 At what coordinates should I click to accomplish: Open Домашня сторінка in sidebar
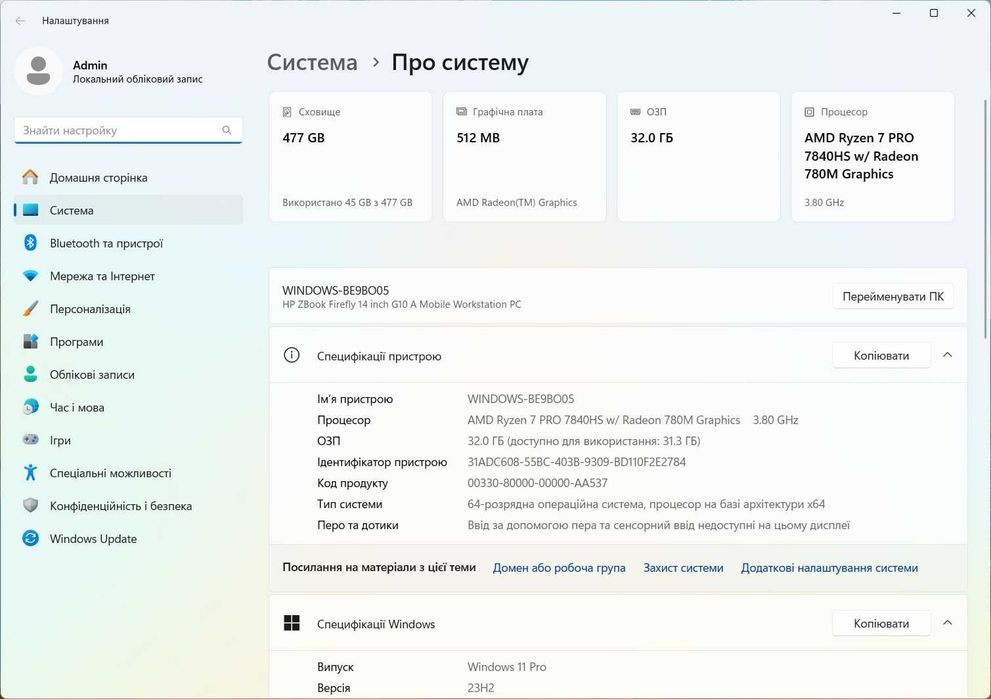pos(128,178)
